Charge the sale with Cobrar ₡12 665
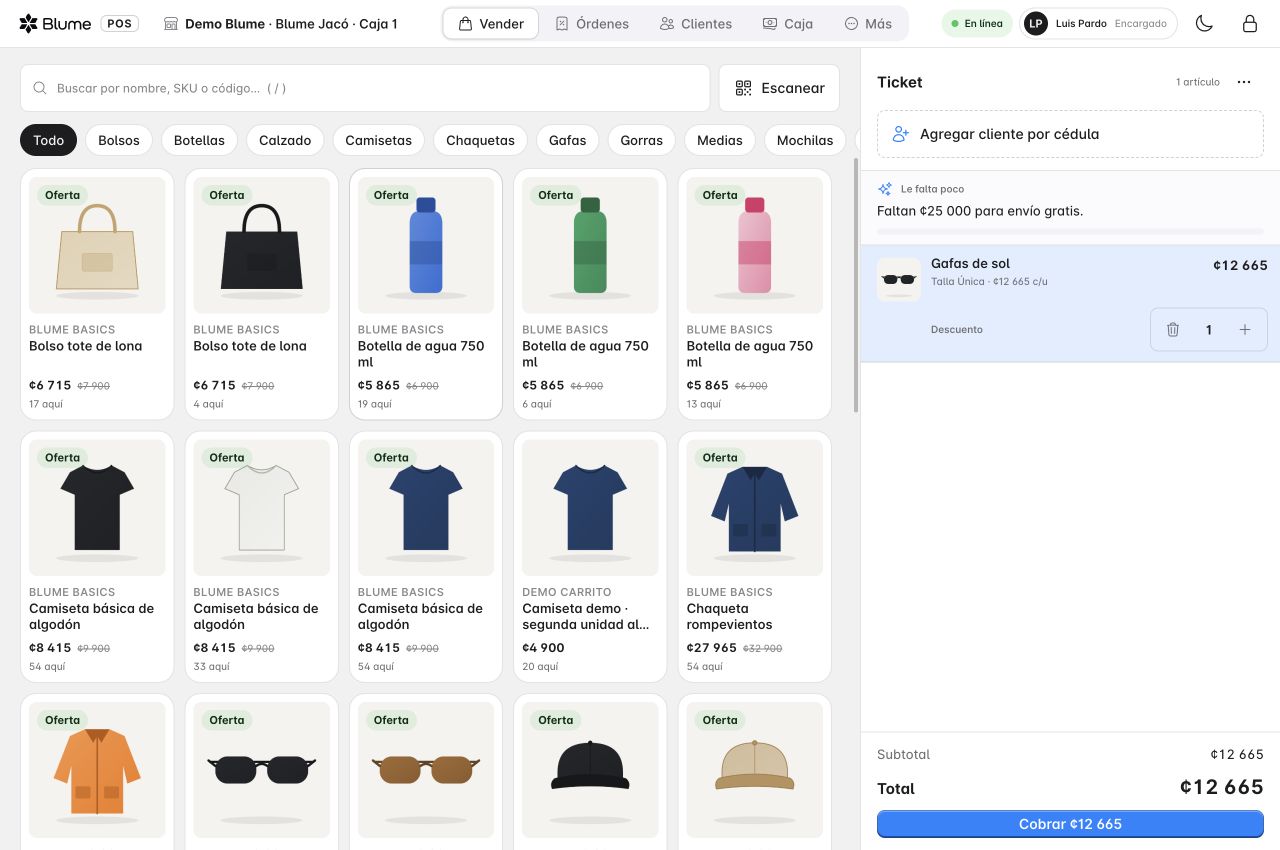This screenshot has width=1280, height=850. coord(1070,824)
